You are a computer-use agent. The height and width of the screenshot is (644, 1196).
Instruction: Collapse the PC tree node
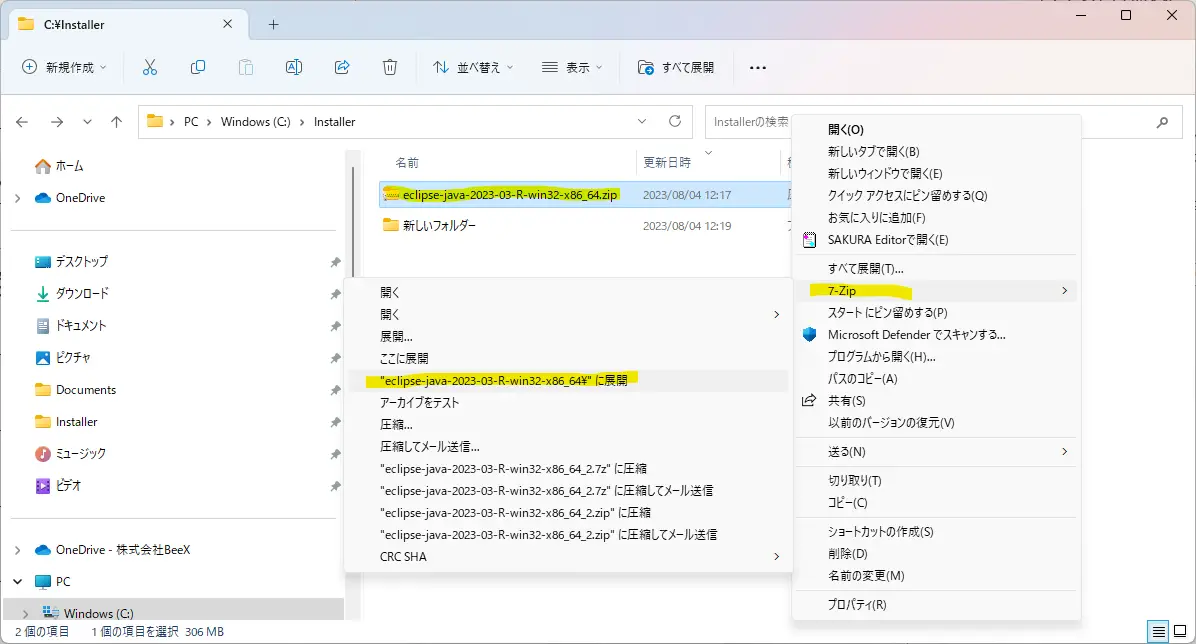[18, 582]
